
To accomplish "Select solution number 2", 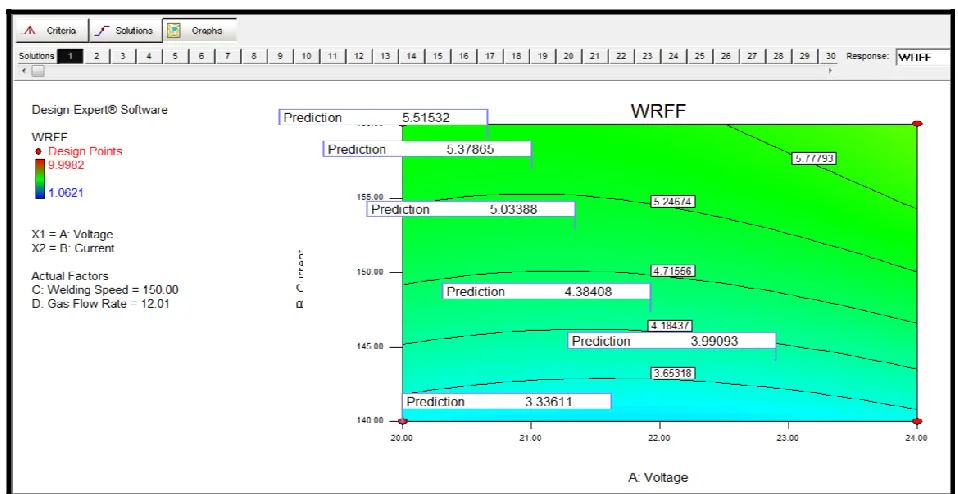I will tap(97, 56).
